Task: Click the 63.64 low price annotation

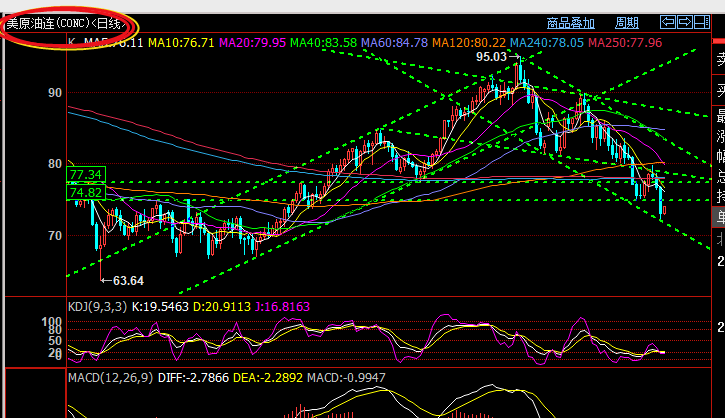Action: pyautogui.click(x=126, y=280)
